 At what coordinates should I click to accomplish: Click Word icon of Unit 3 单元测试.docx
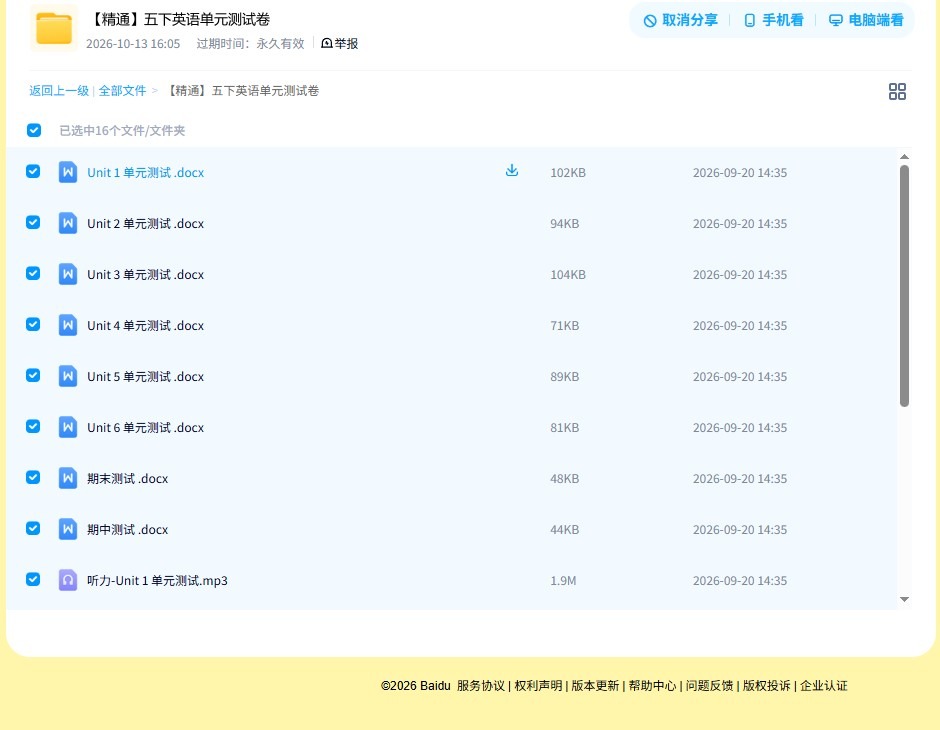pos(68,274)
